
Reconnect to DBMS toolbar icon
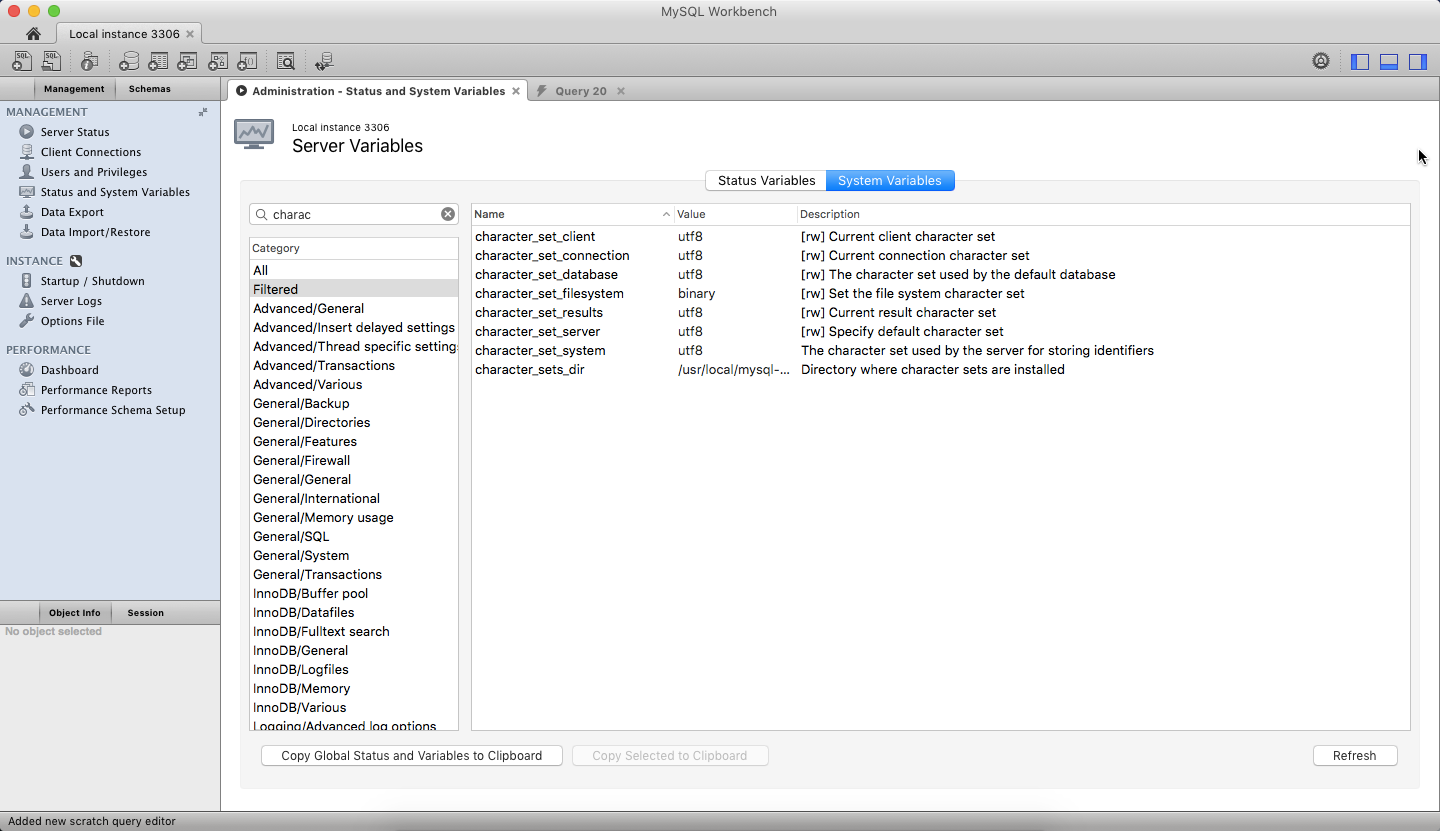(324, 61)
